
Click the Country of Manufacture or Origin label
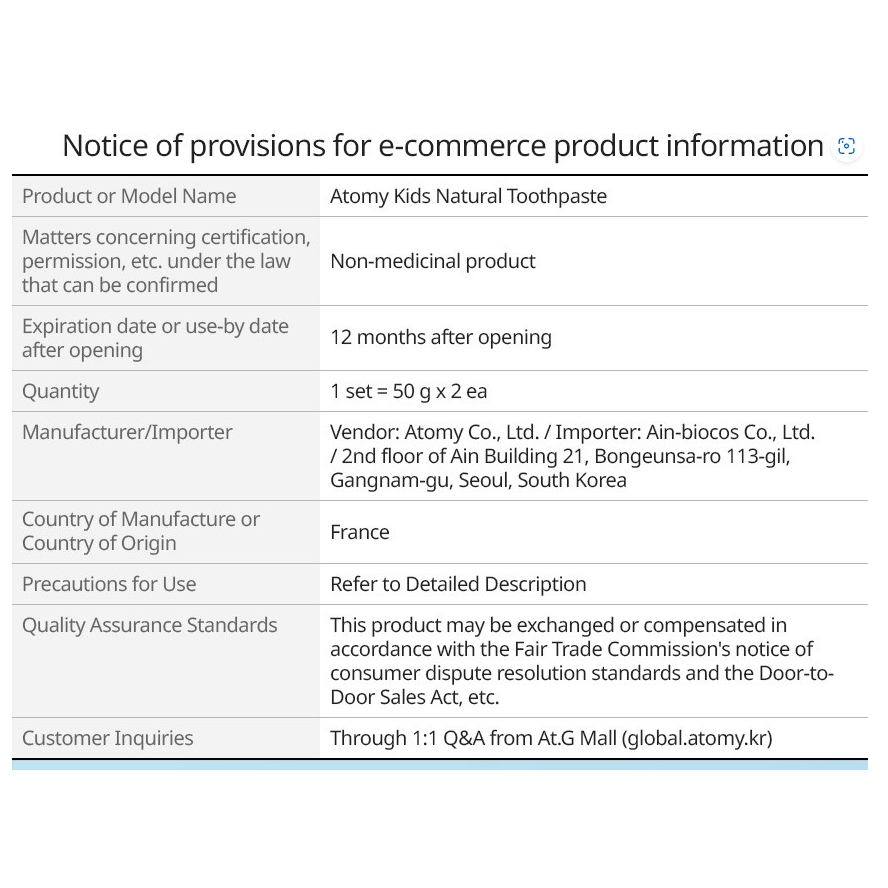point(141,531)
